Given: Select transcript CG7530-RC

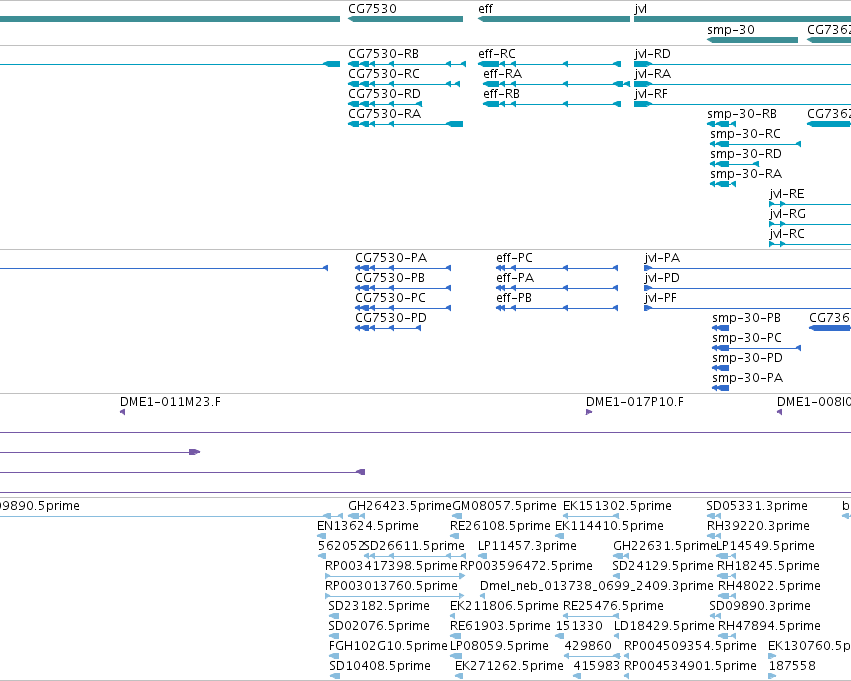Looking at the screenshot, I should point(404,84).
